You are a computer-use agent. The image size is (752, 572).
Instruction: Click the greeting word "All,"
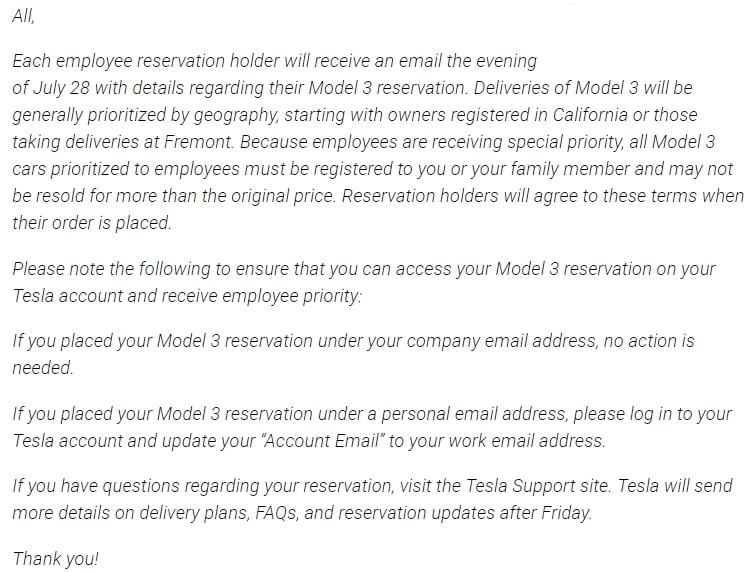[x=23, y=16]
